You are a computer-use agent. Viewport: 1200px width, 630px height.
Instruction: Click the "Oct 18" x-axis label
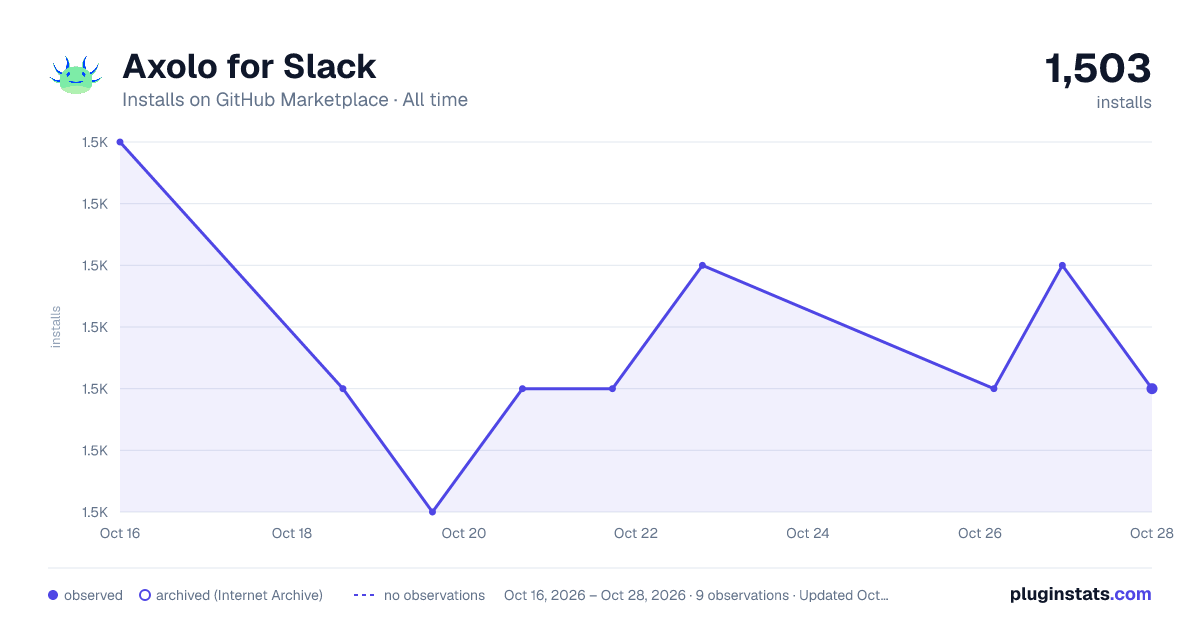[292, 533]
